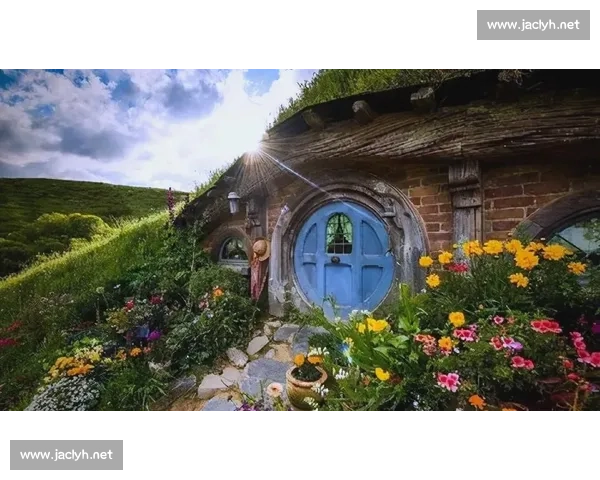Click the small round window at left
This screenshot has height=480, width=600.
pos(233,250)
